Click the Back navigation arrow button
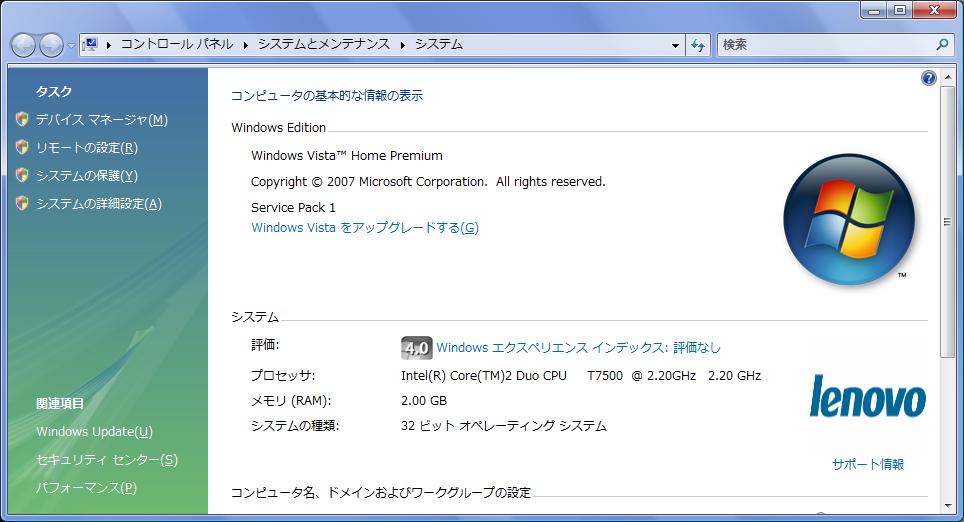The height and width of the screenshot is (522, 964). [x=23, y=45]
